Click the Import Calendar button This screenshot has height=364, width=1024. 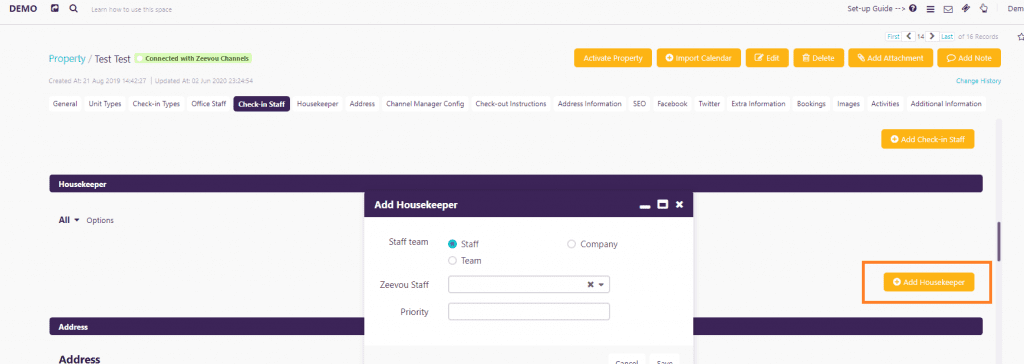point(698,58)
